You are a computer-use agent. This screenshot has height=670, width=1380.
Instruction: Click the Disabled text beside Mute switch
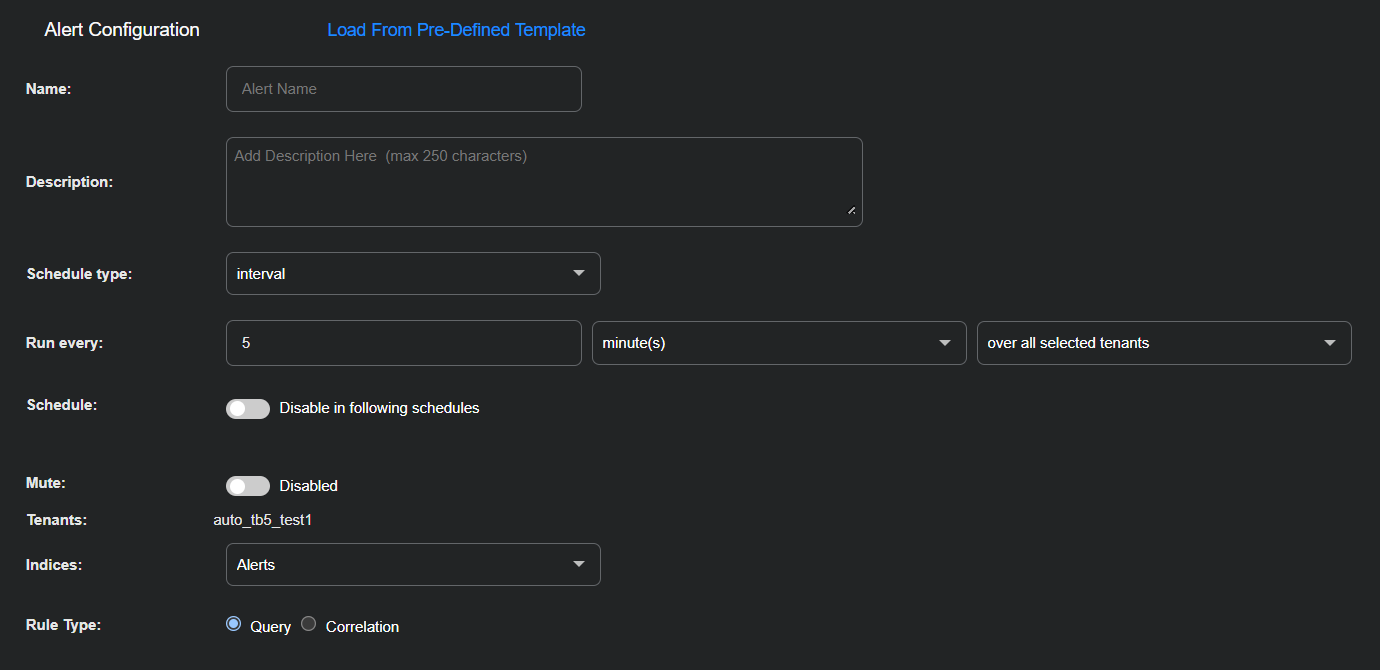coord(308,486)
